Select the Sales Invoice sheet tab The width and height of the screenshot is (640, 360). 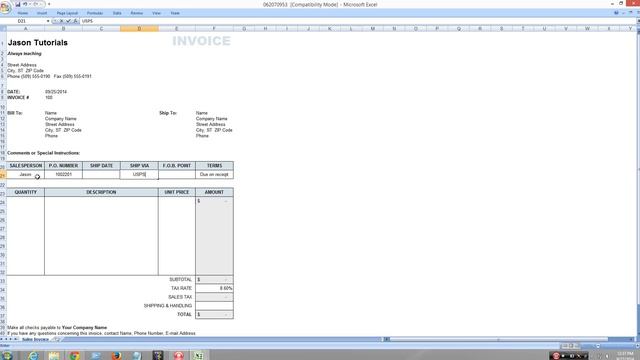point(35,340)
